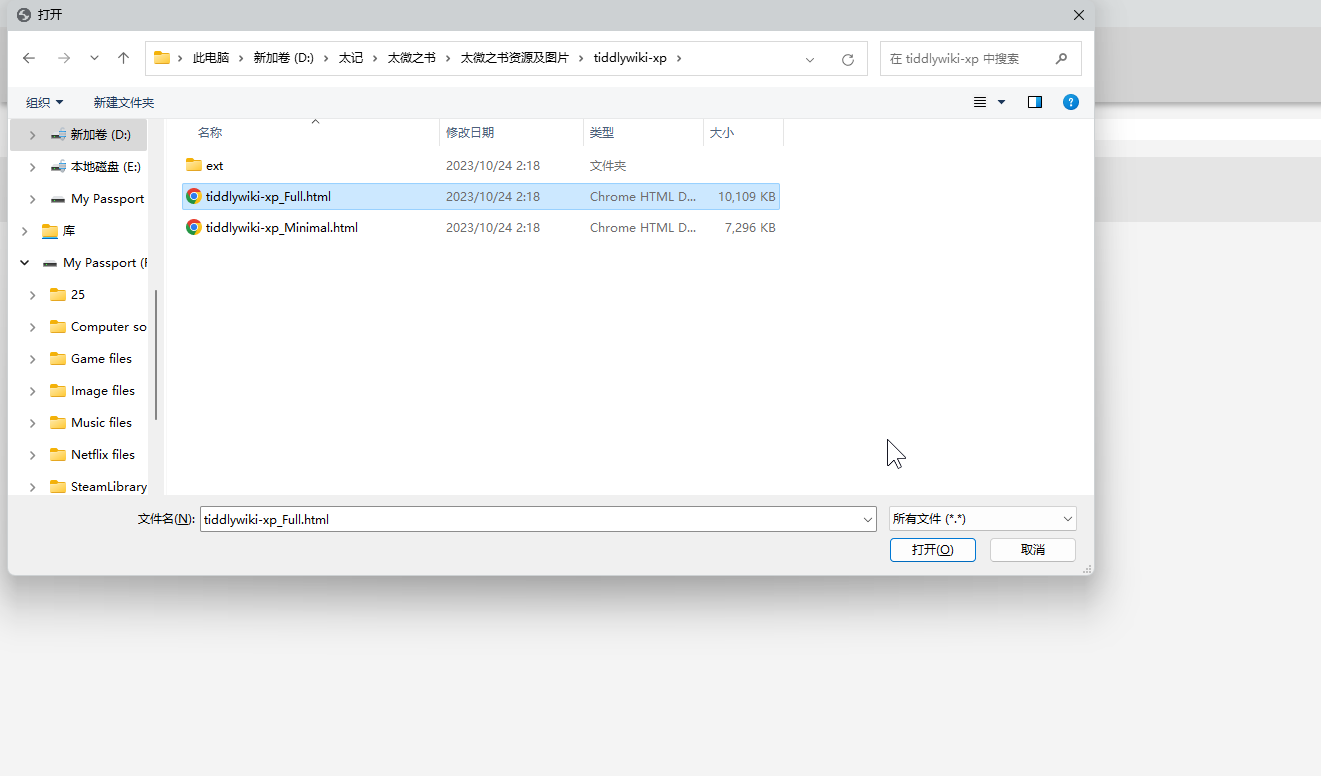Expand Computer so... folder node
The image size is (1321, 776).
click(33, 327)
